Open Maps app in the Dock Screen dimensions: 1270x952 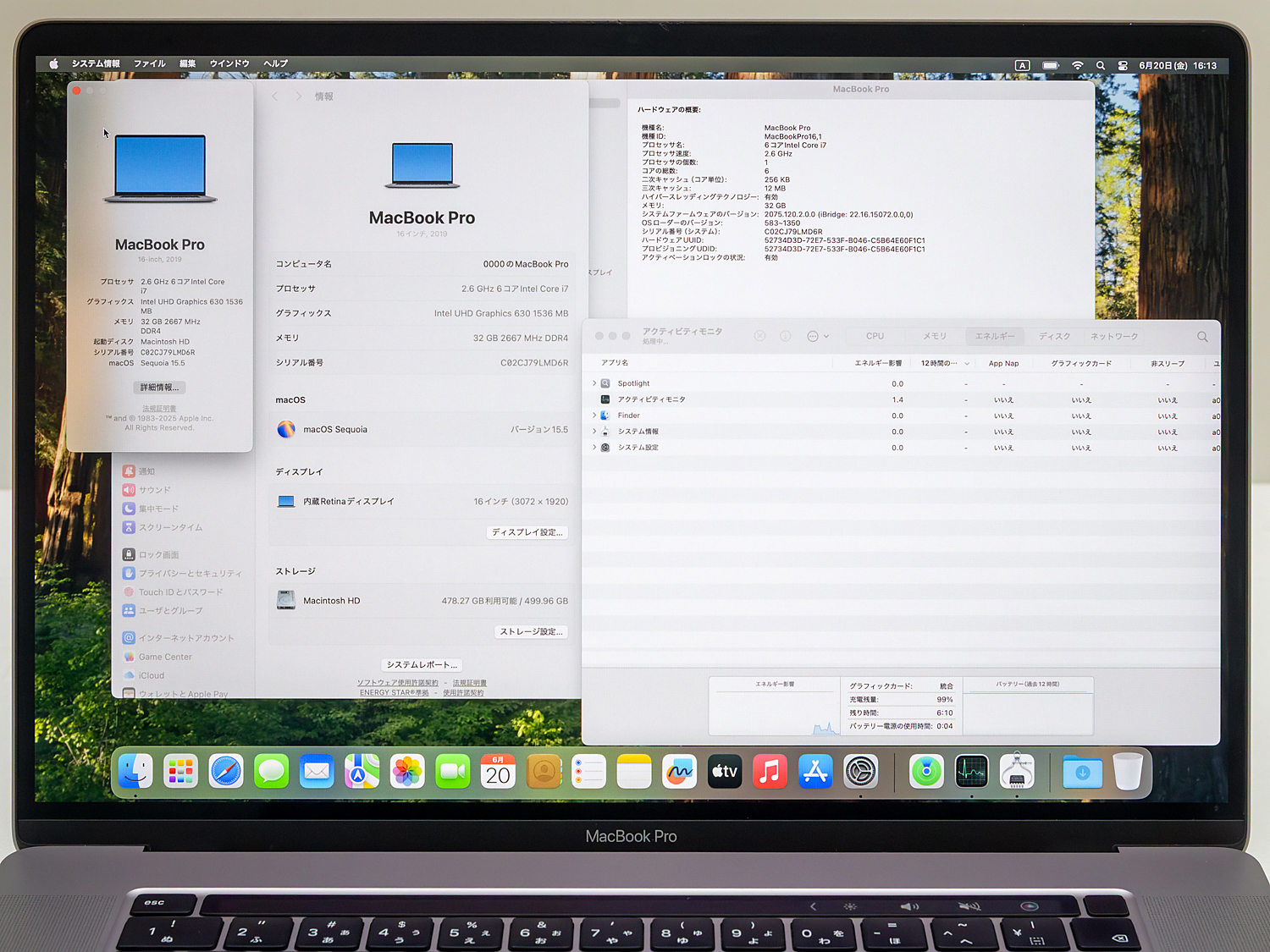362,771
